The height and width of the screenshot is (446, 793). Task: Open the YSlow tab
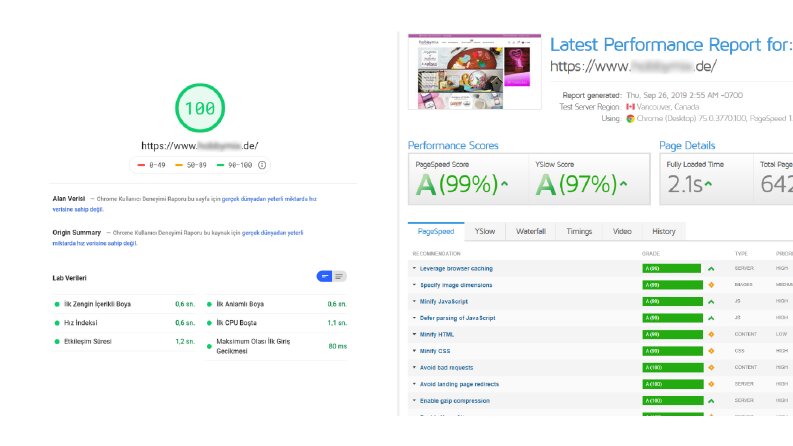(484, 231)
